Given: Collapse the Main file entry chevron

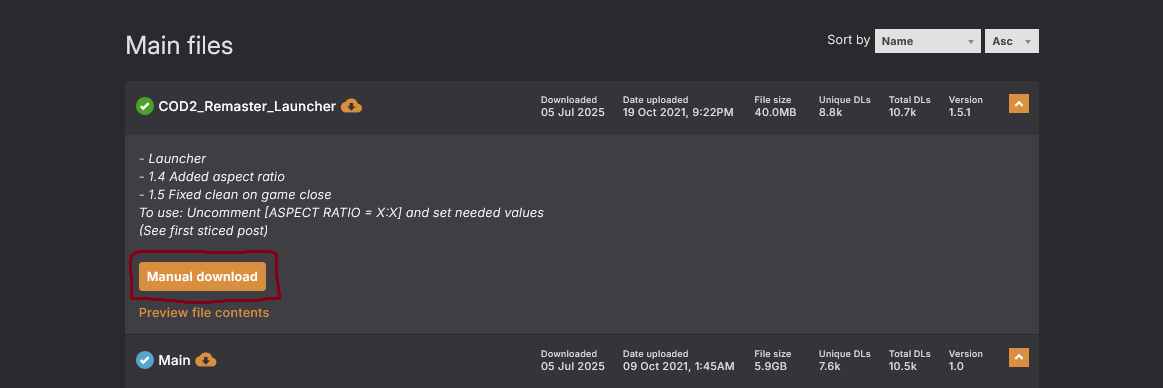Looking at the screenshot, I should [x=1018, y=358].
